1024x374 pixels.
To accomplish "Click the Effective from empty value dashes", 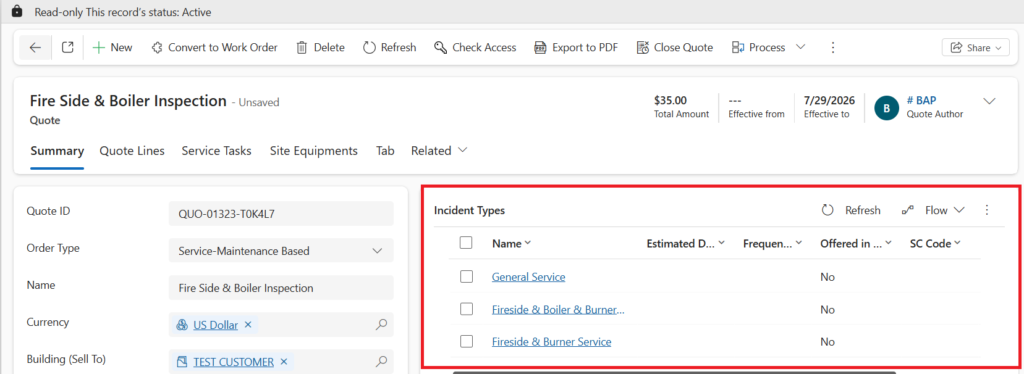I will point(735,101).
